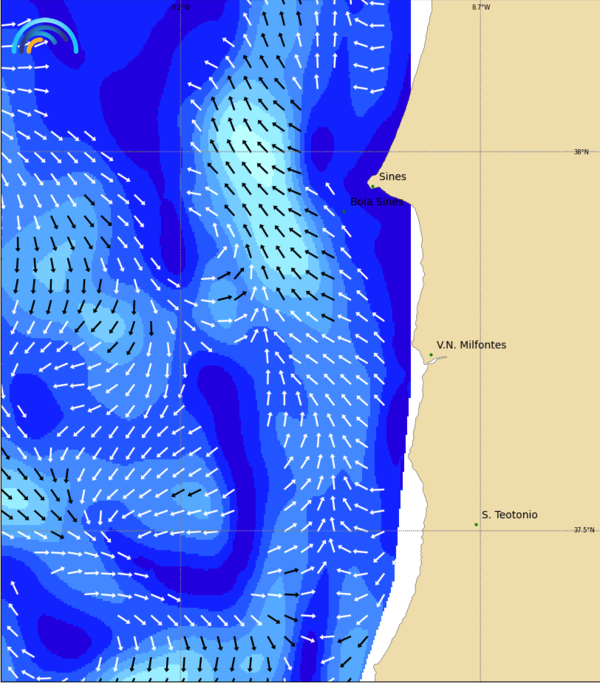Click the 38°N latitude label
600x683 pixels.
click(581, 152)
